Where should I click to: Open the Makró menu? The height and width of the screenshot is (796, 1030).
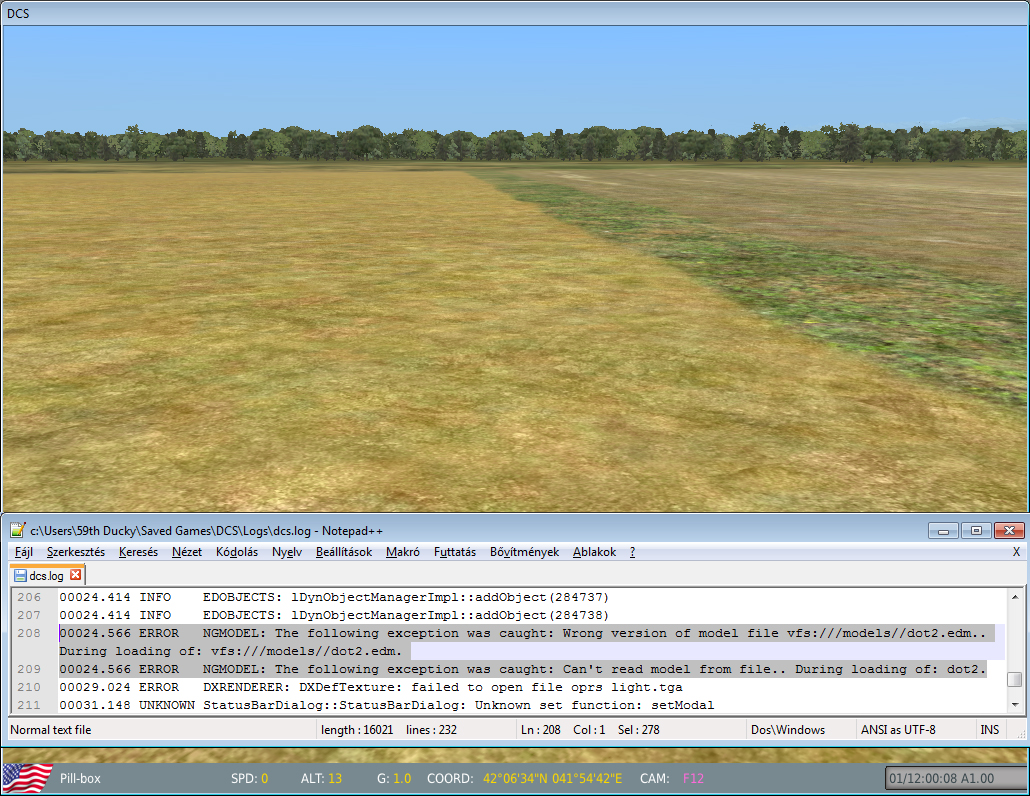(403, 552)
